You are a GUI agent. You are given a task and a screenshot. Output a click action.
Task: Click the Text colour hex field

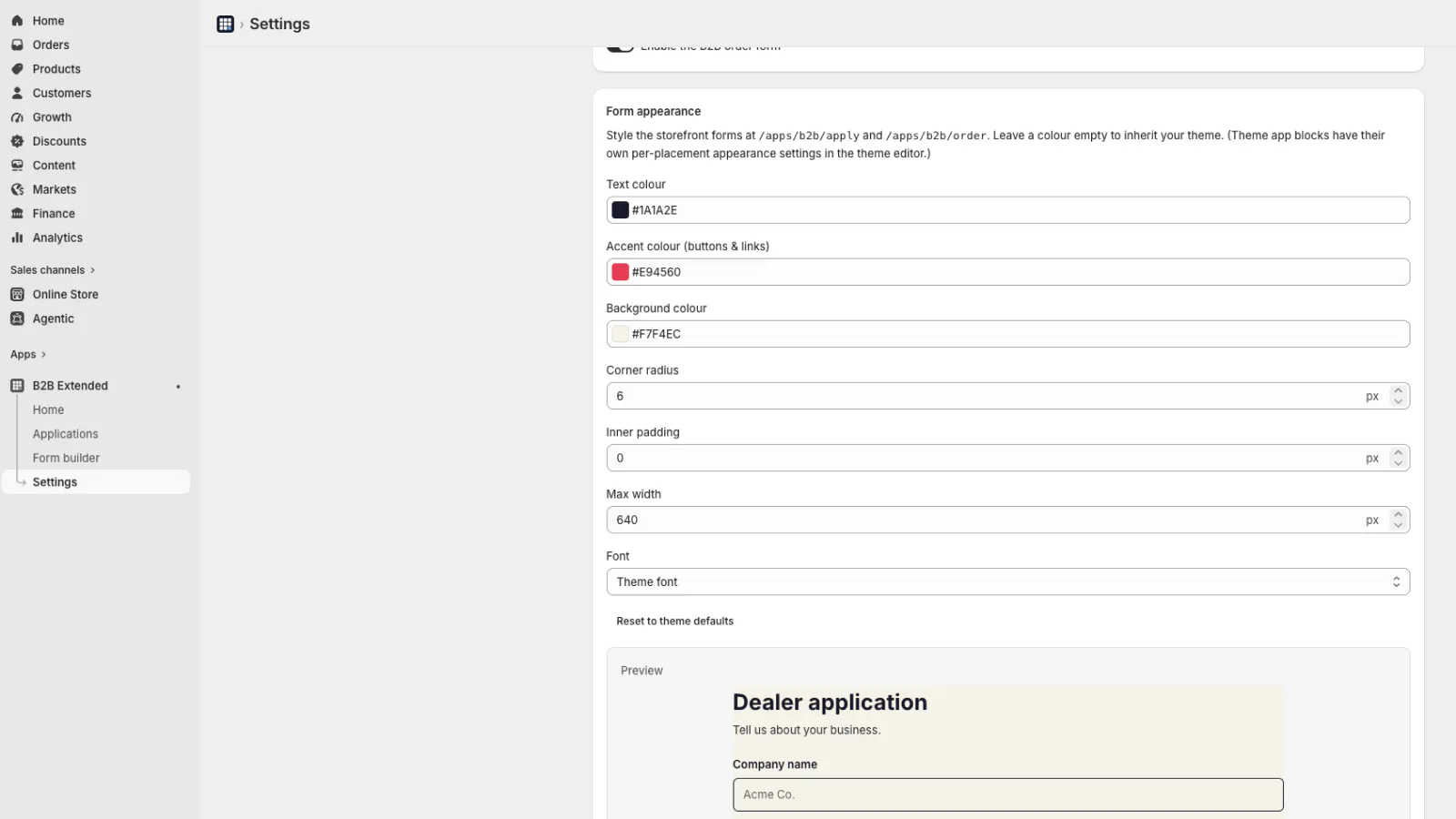[1007, 210]
